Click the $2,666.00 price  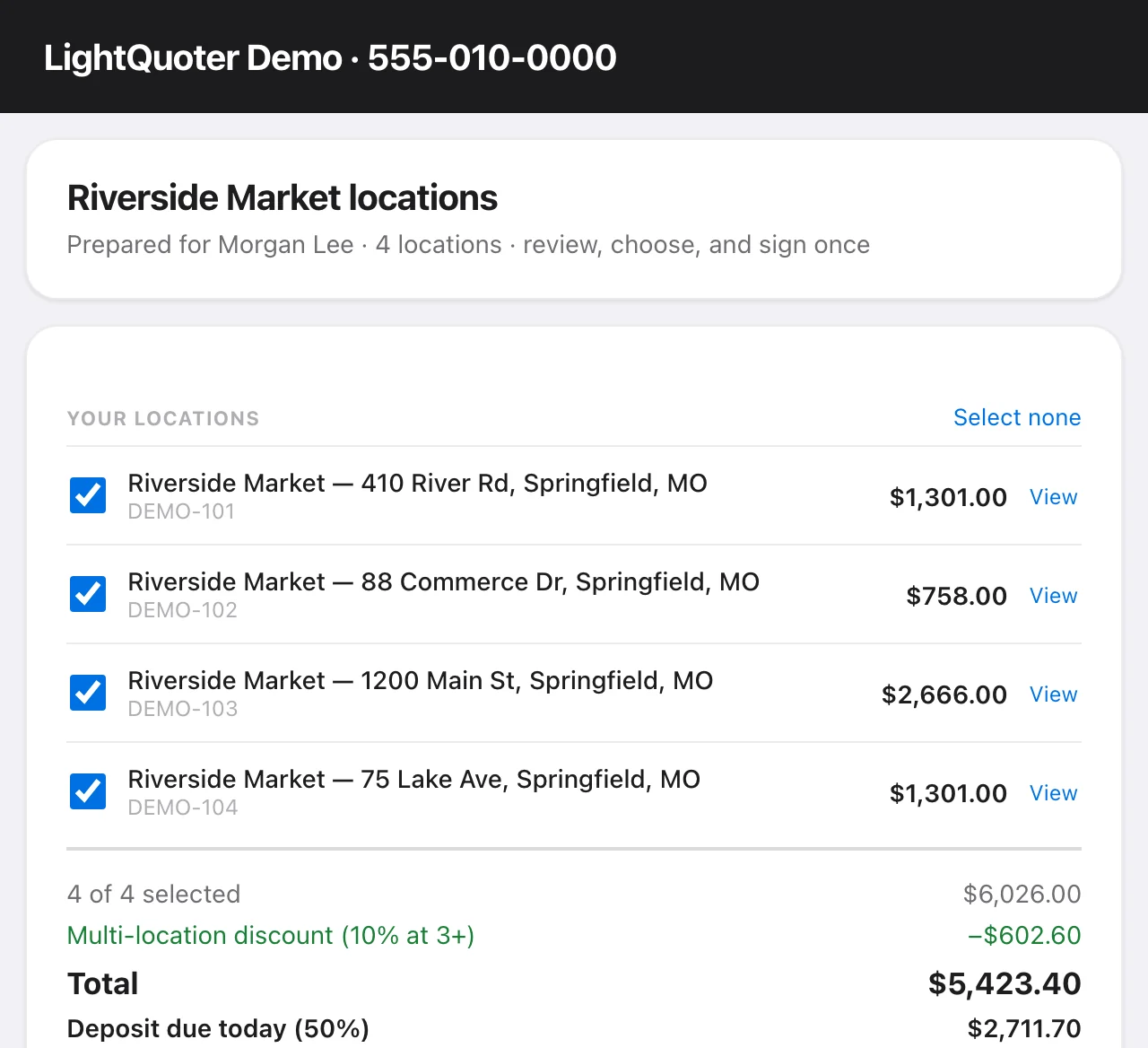(944, 694)
